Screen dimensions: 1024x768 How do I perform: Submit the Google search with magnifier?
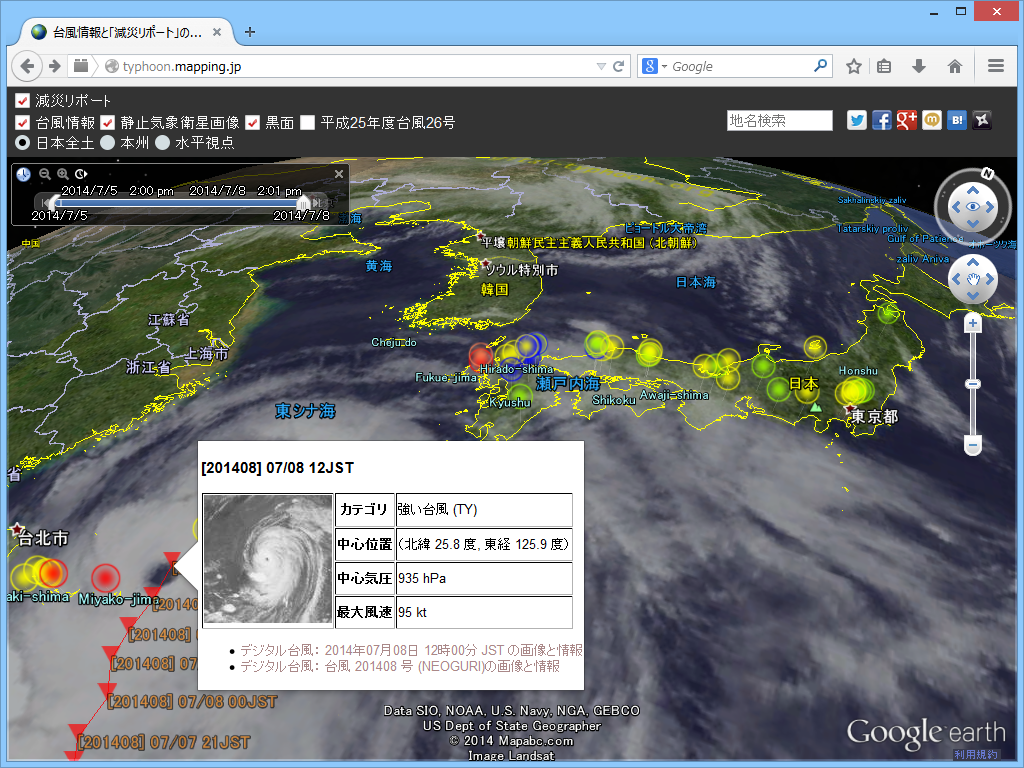(x=820, y=66)
